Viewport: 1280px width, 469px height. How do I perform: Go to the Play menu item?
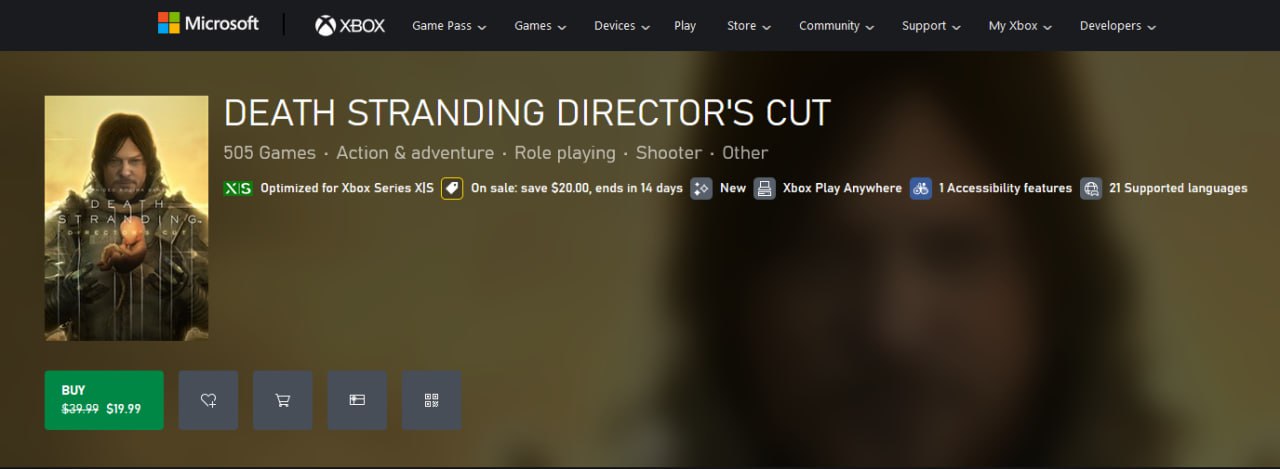pyautogui.click(x=685, y=26)
